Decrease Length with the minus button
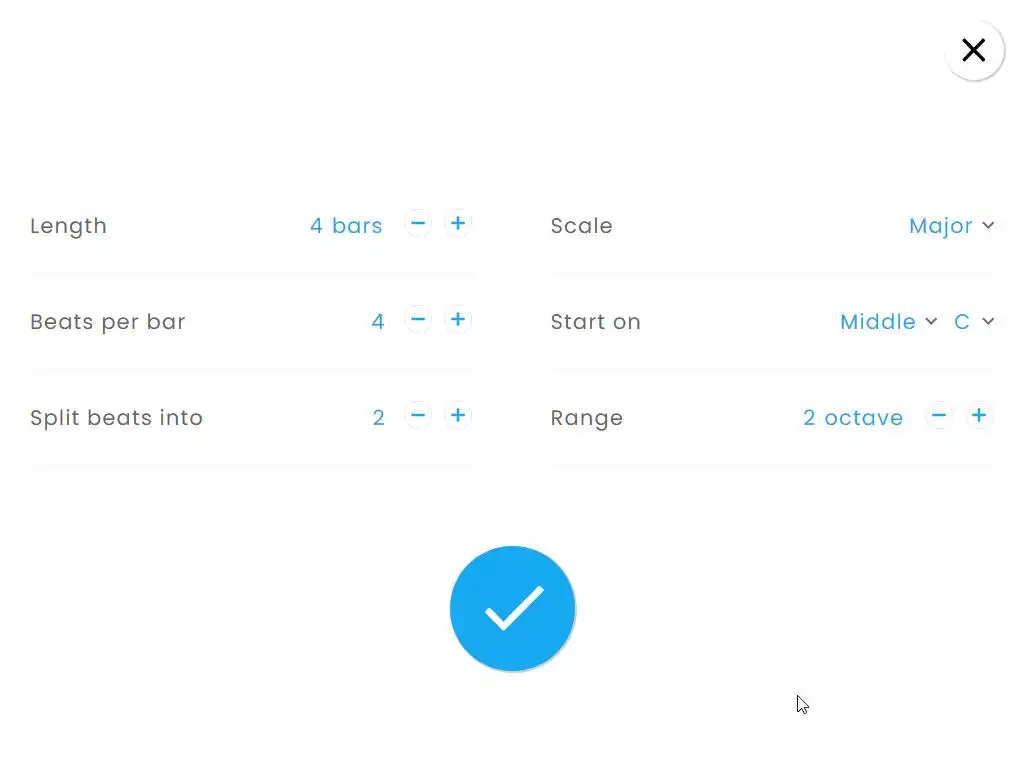This screenshot has height=768, width=1024. pyautogui.click(x=418, y=224)
